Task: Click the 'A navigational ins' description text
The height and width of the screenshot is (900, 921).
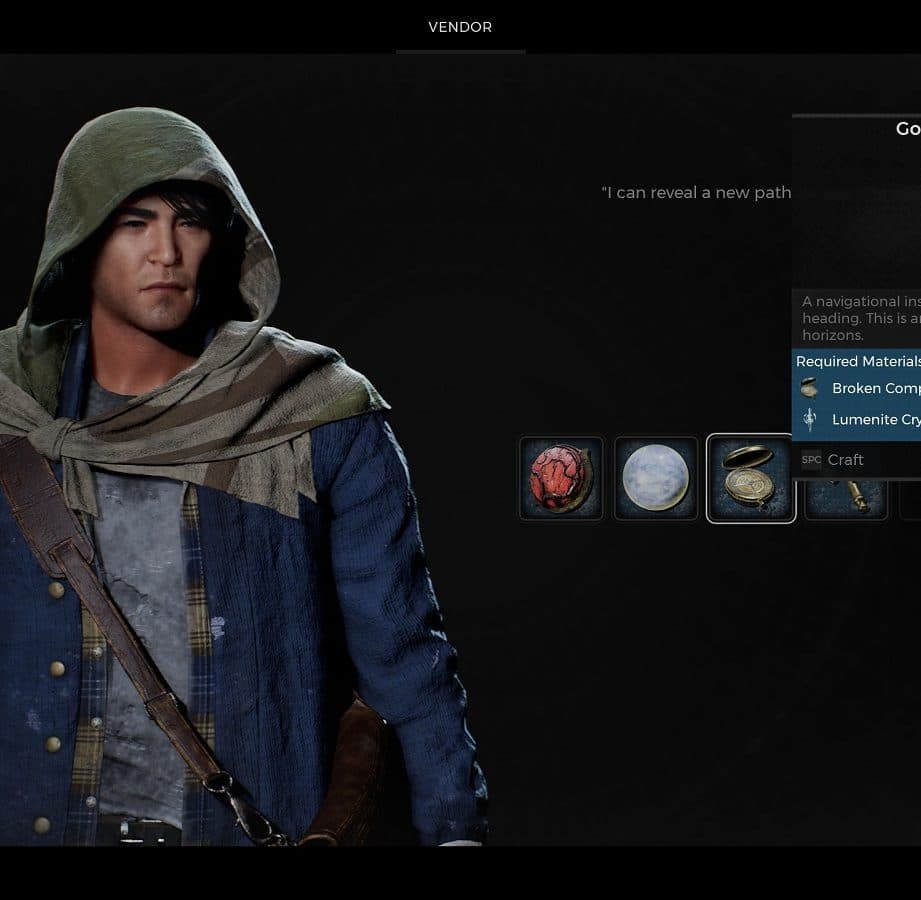Action: click(x=861, y=301)
